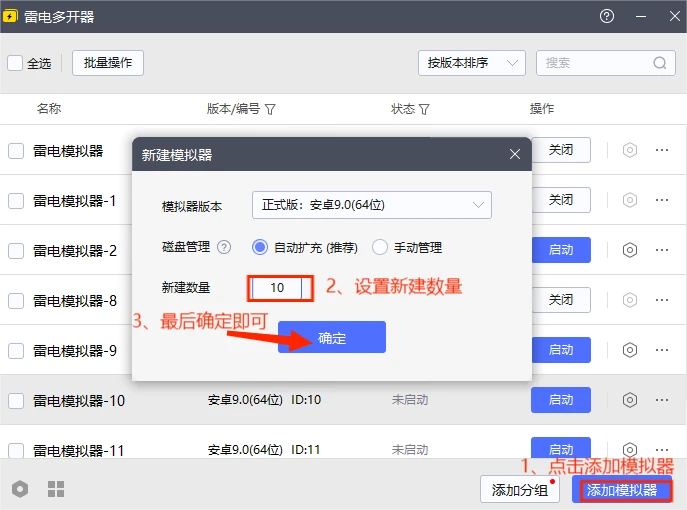Screen dimensions: 687x510
Task: Click the search magnifier icon
Action: tap(660, 63)
